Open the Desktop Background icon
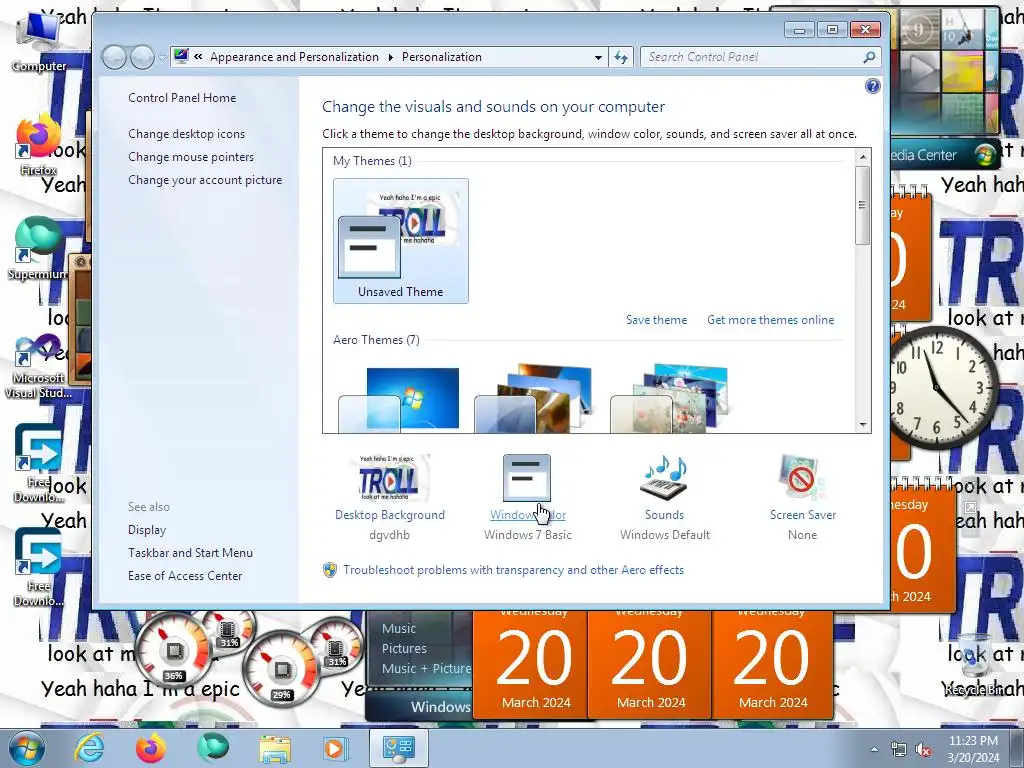The width and height of the screenshot is (1024, 768). [389, 478]
